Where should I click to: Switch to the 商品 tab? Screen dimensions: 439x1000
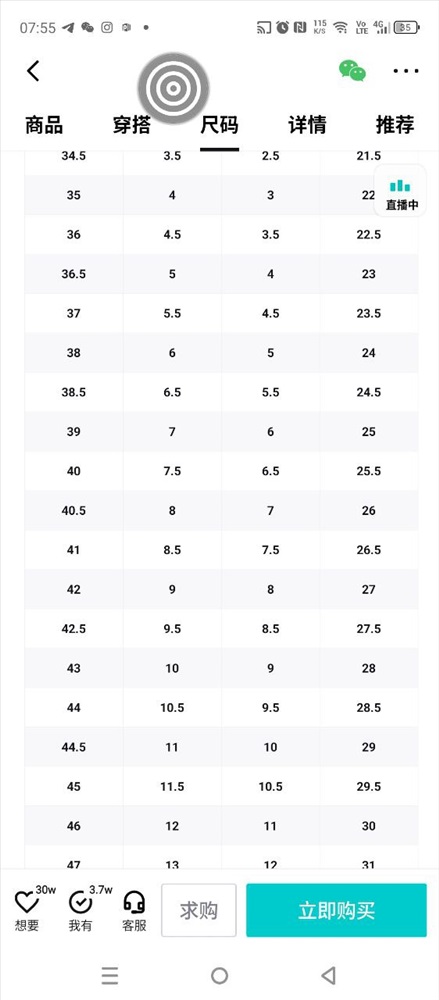pyautogui.click(x=44, y=125)
